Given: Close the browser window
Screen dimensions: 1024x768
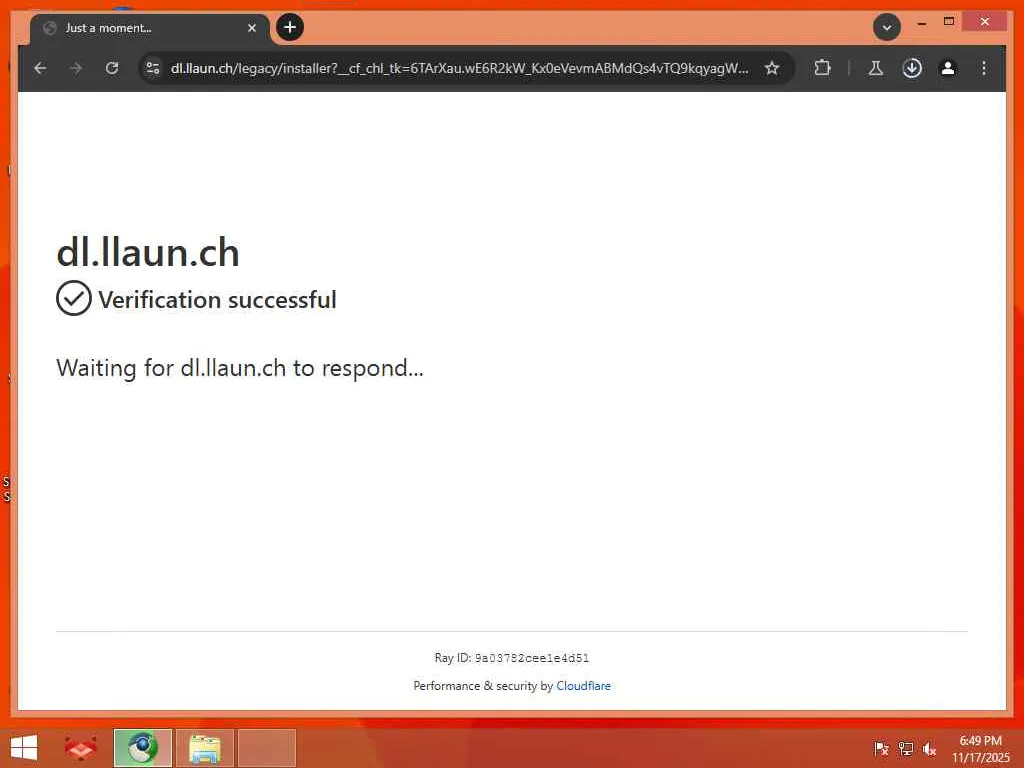Looking at the screenshot, I should 985,22.
